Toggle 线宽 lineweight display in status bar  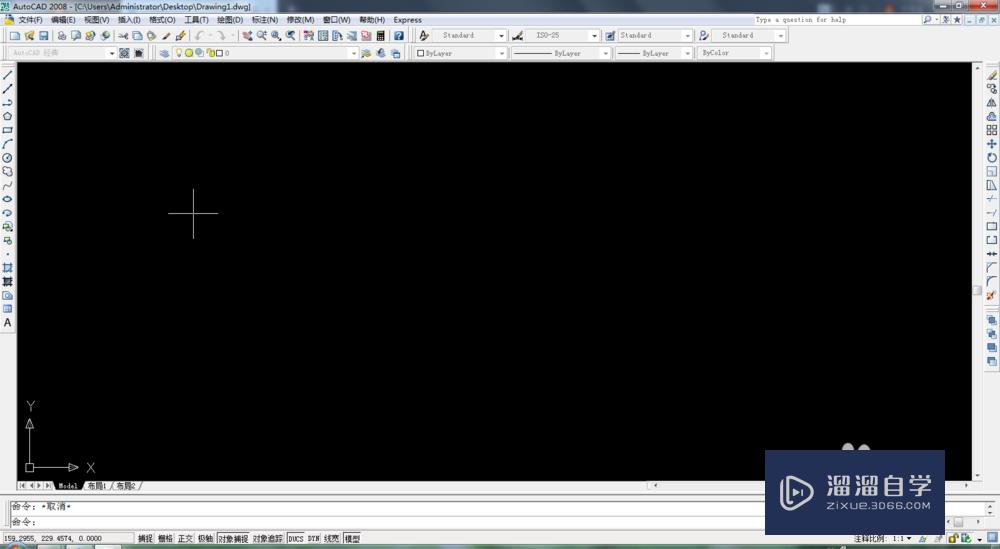332,539
